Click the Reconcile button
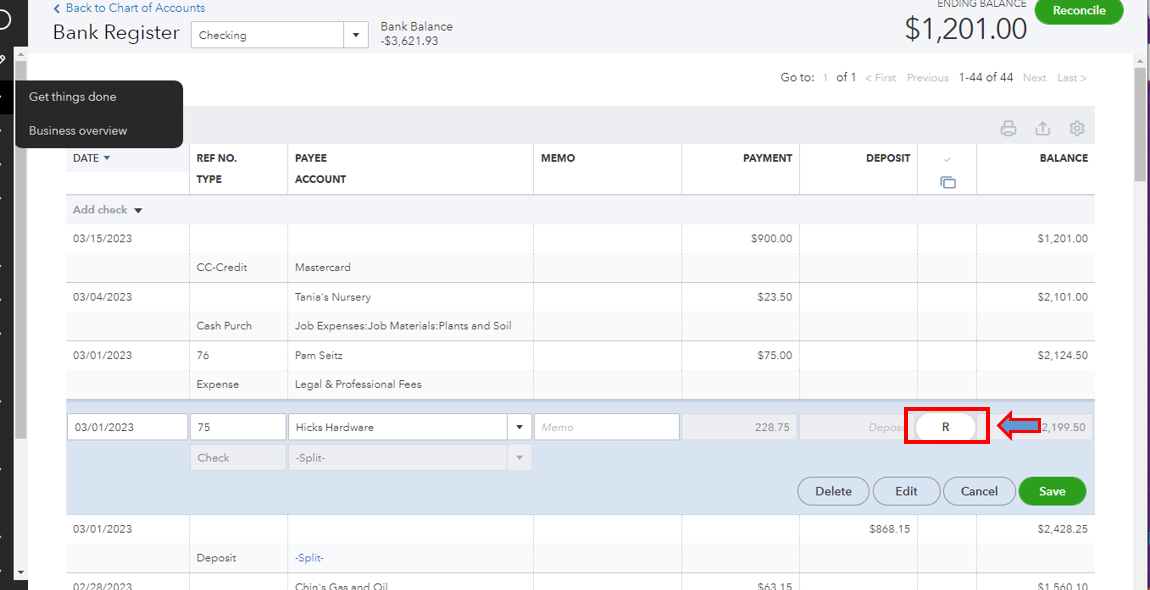Screen dimensions: 1150x590 pos(1079,11)
